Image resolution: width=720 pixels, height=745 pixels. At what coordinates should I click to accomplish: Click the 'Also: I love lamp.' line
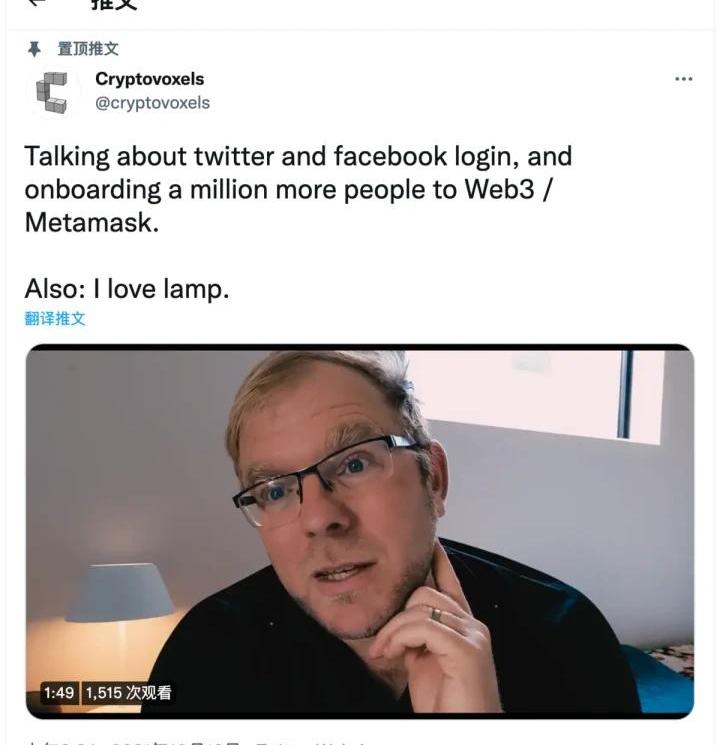(127, 289)
